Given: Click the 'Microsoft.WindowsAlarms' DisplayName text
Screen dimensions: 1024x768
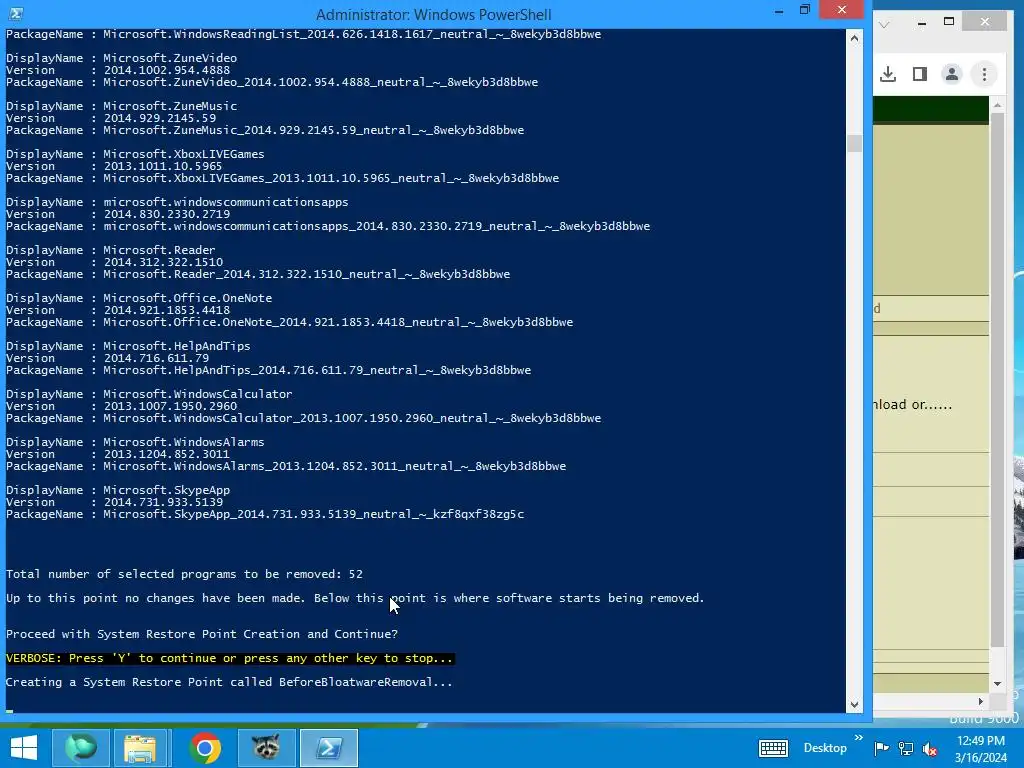Looking at the screenshot, I should [184, 442].
